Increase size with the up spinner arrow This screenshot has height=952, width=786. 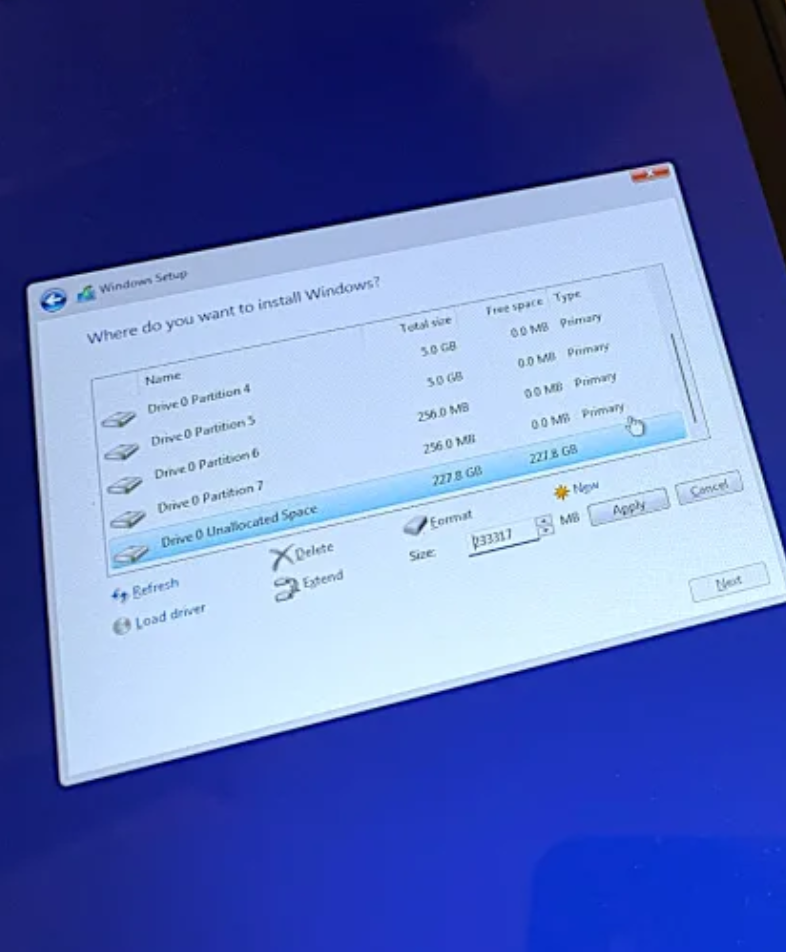(544, 521)
